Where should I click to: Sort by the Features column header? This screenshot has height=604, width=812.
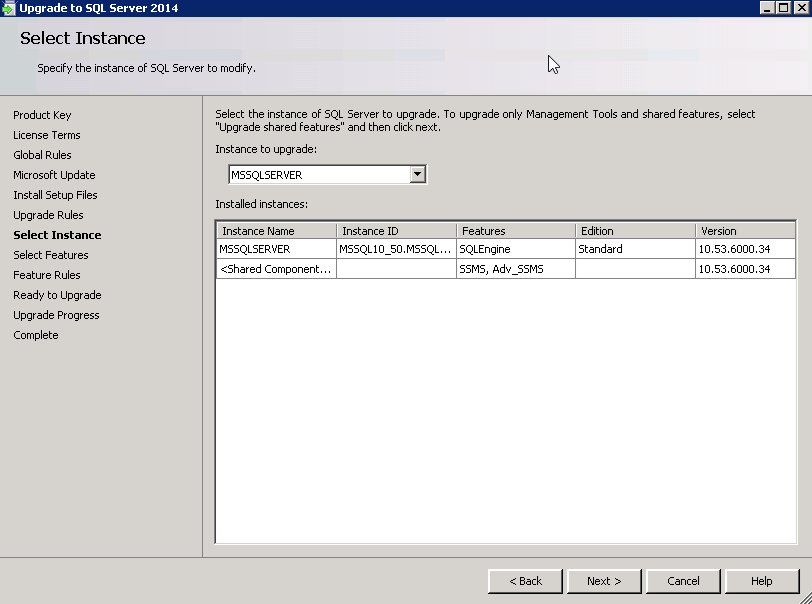(x=516, y=231)
